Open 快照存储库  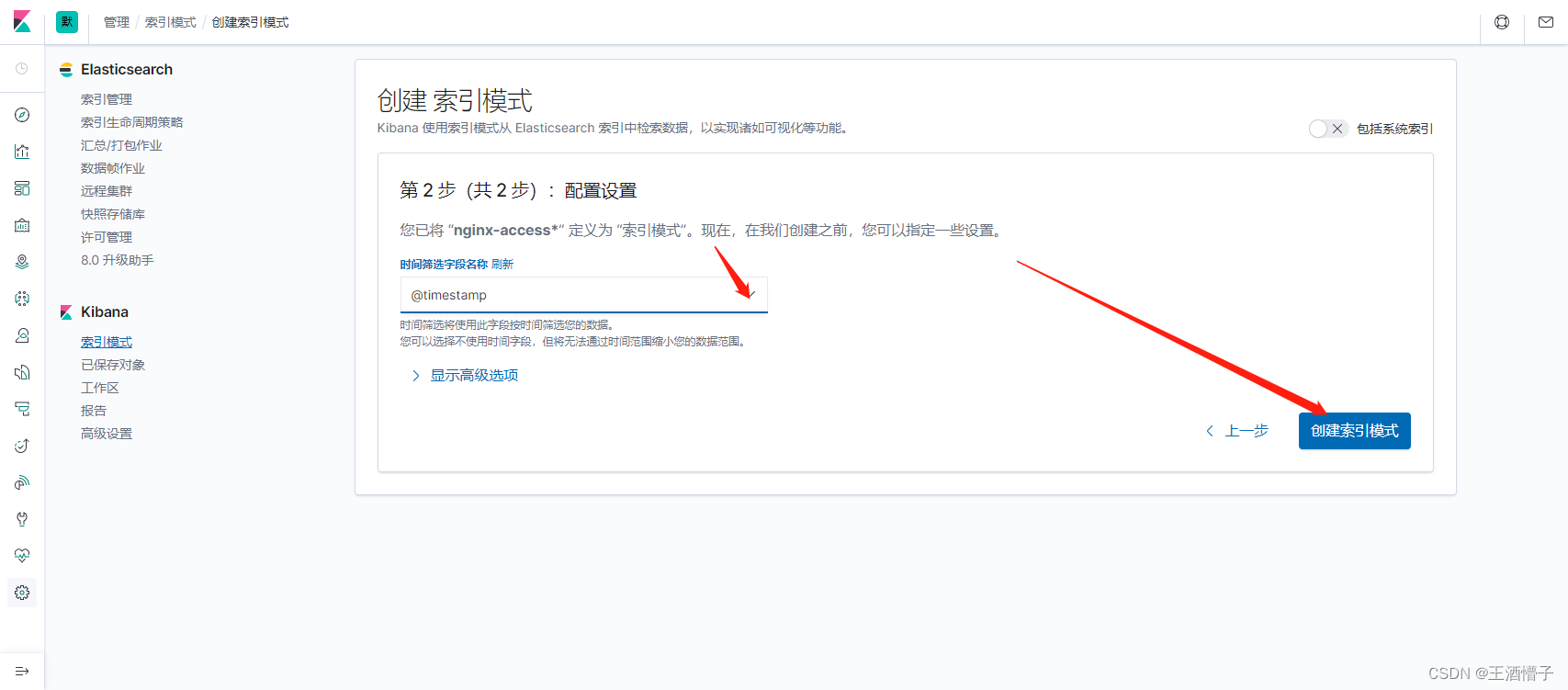click(113, 214)
